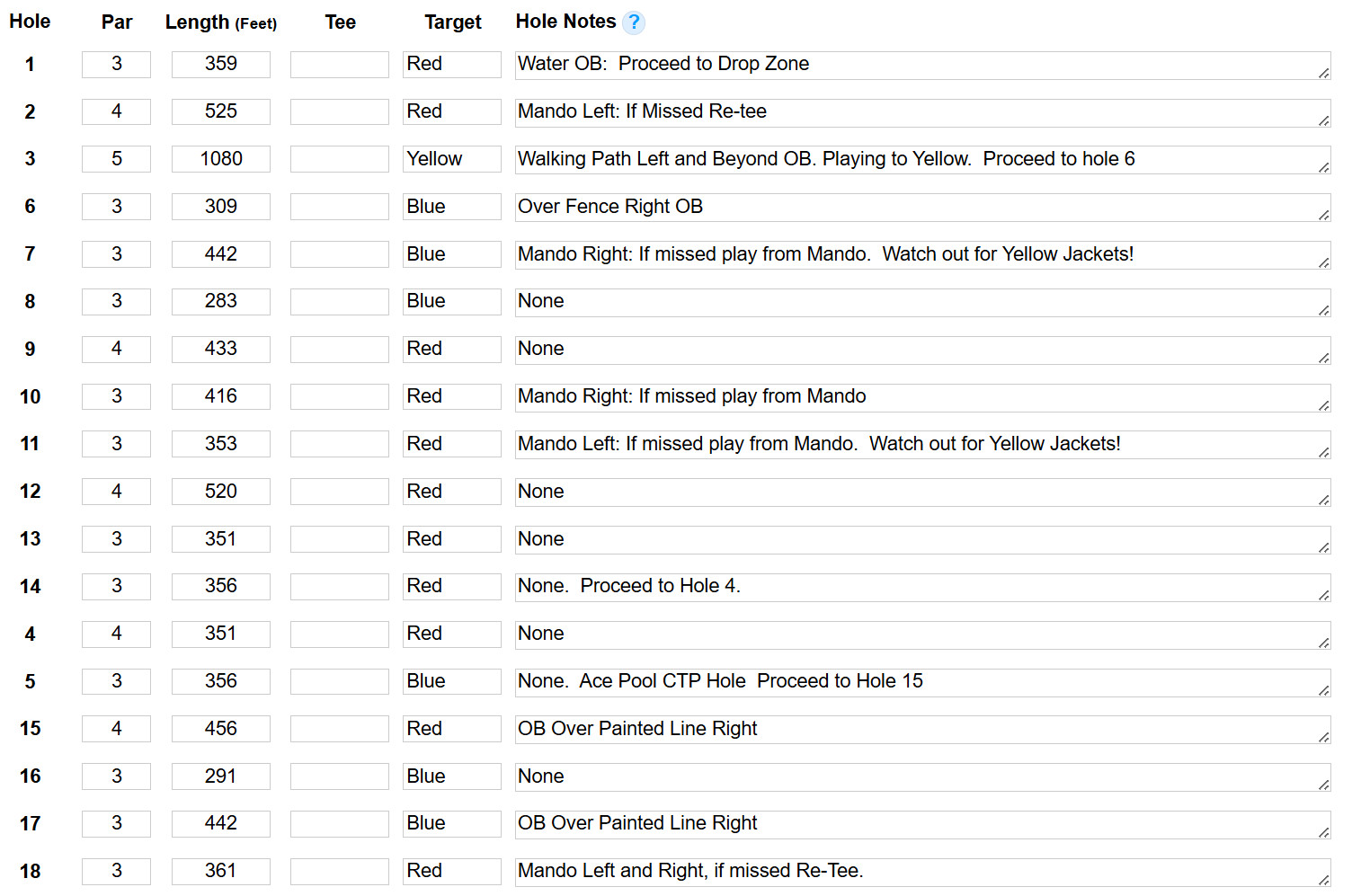Select the Ace Pool CTP Hole notes field
Viewport: 1352px width, 896px height.
pos(922,682)
